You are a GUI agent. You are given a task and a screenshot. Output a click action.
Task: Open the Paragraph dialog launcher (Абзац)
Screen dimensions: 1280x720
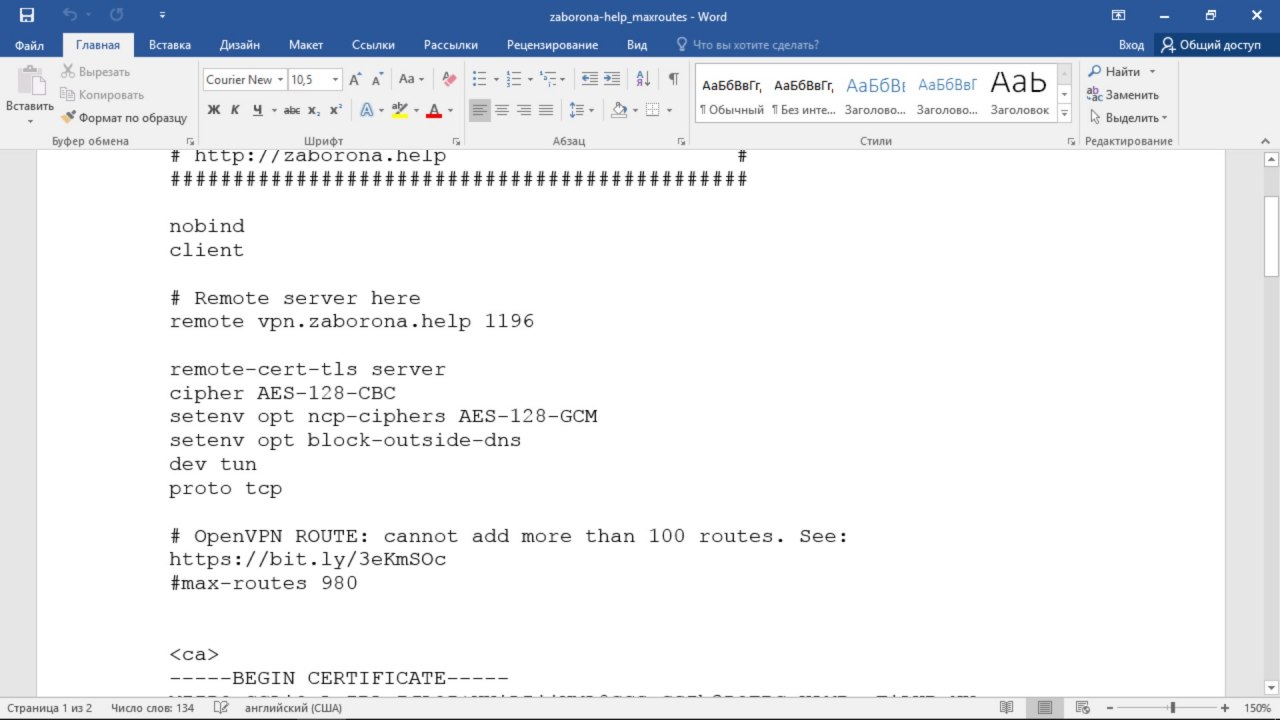click(683, 142)
